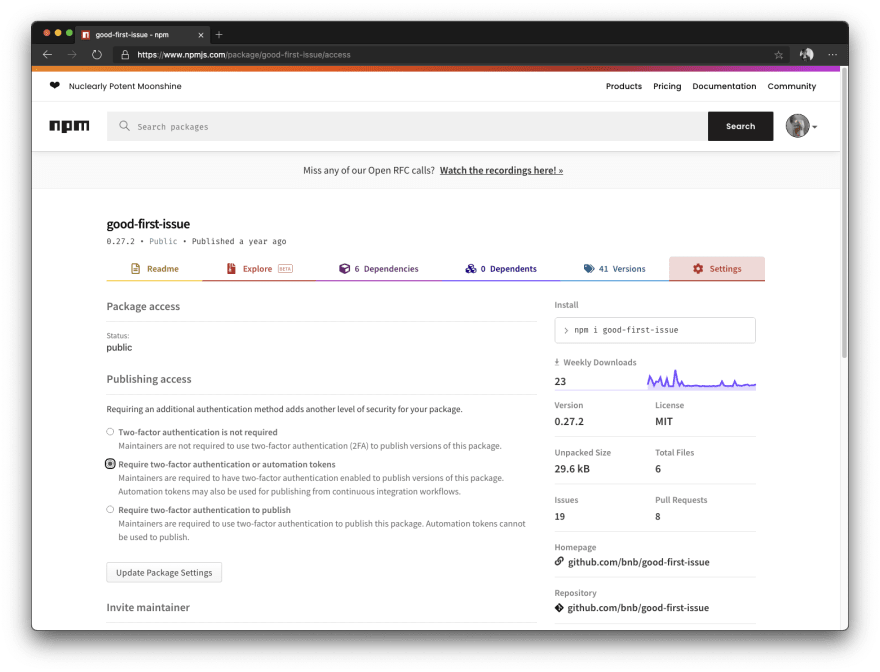Click the 'MIT' license value

(663, 421)
